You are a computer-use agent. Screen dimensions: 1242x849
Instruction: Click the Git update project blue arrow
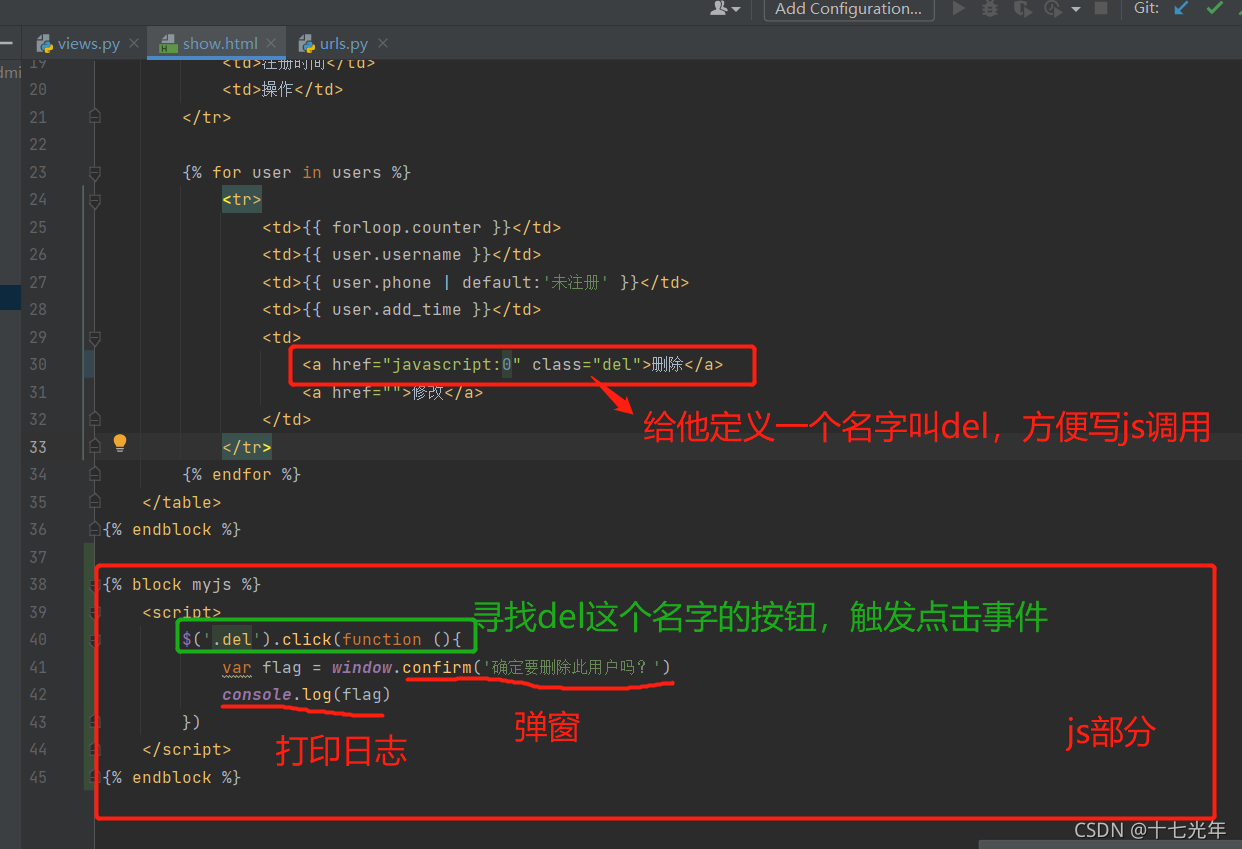(1181, 8)
